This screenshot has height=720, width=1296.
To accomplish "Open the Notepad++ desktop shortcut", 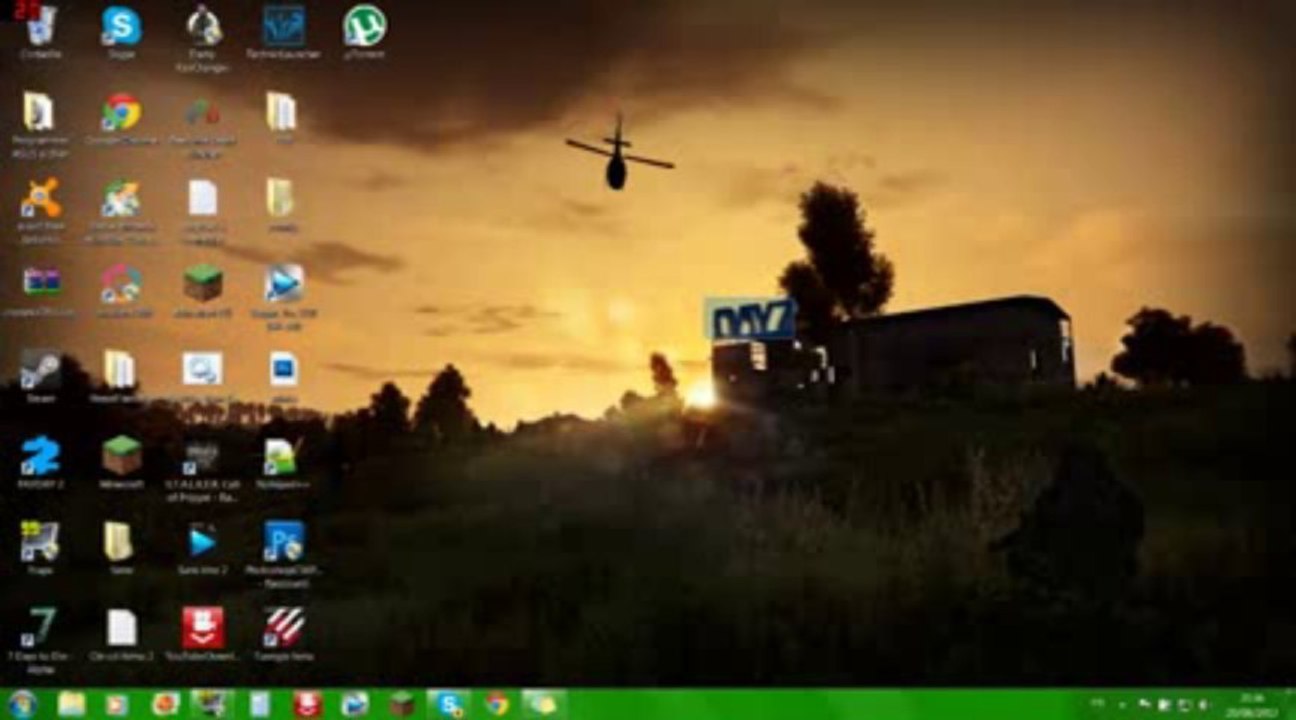I will pos(282,456).
